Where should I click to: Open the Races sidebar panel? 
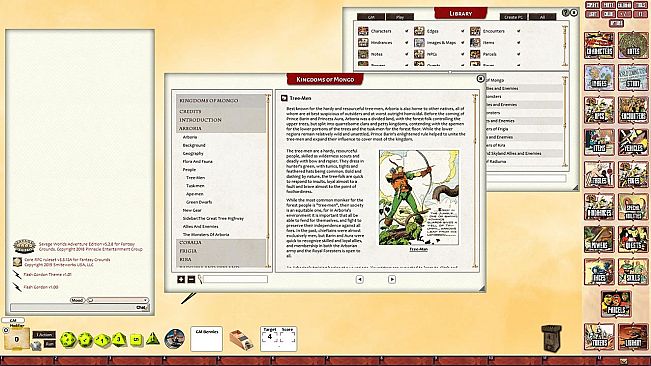tap(599, 272)
